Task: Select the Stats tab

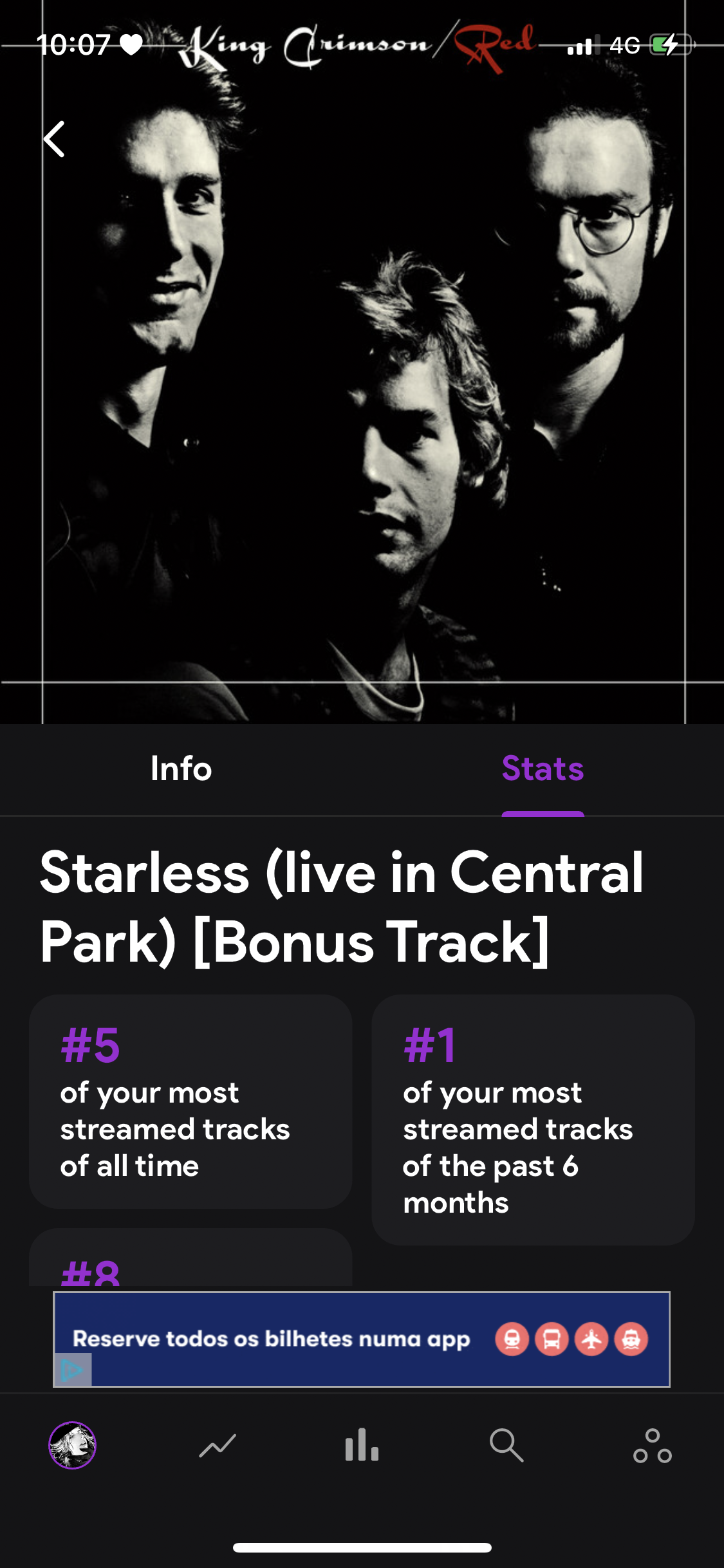Action: point(543,769)
